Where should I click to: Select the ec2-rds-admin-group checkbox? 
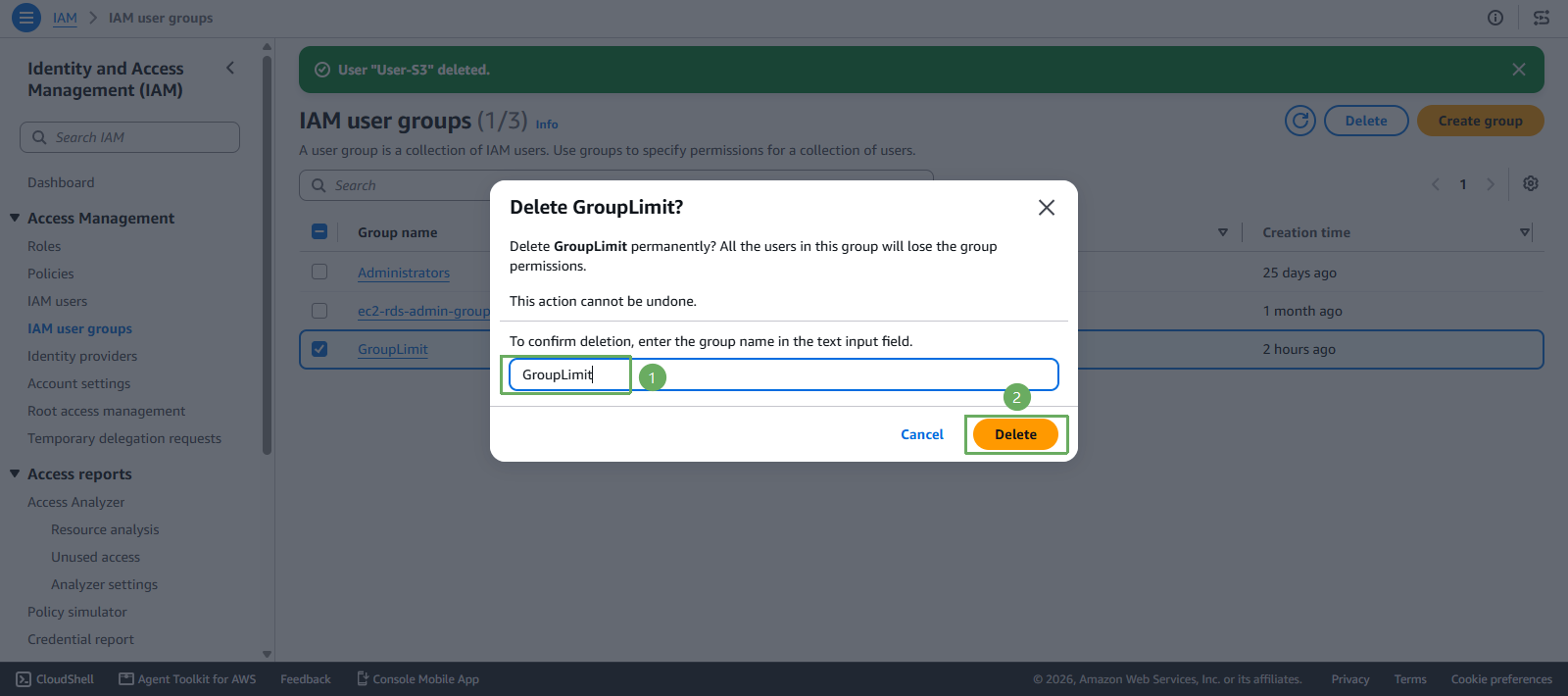coord(319,311)
